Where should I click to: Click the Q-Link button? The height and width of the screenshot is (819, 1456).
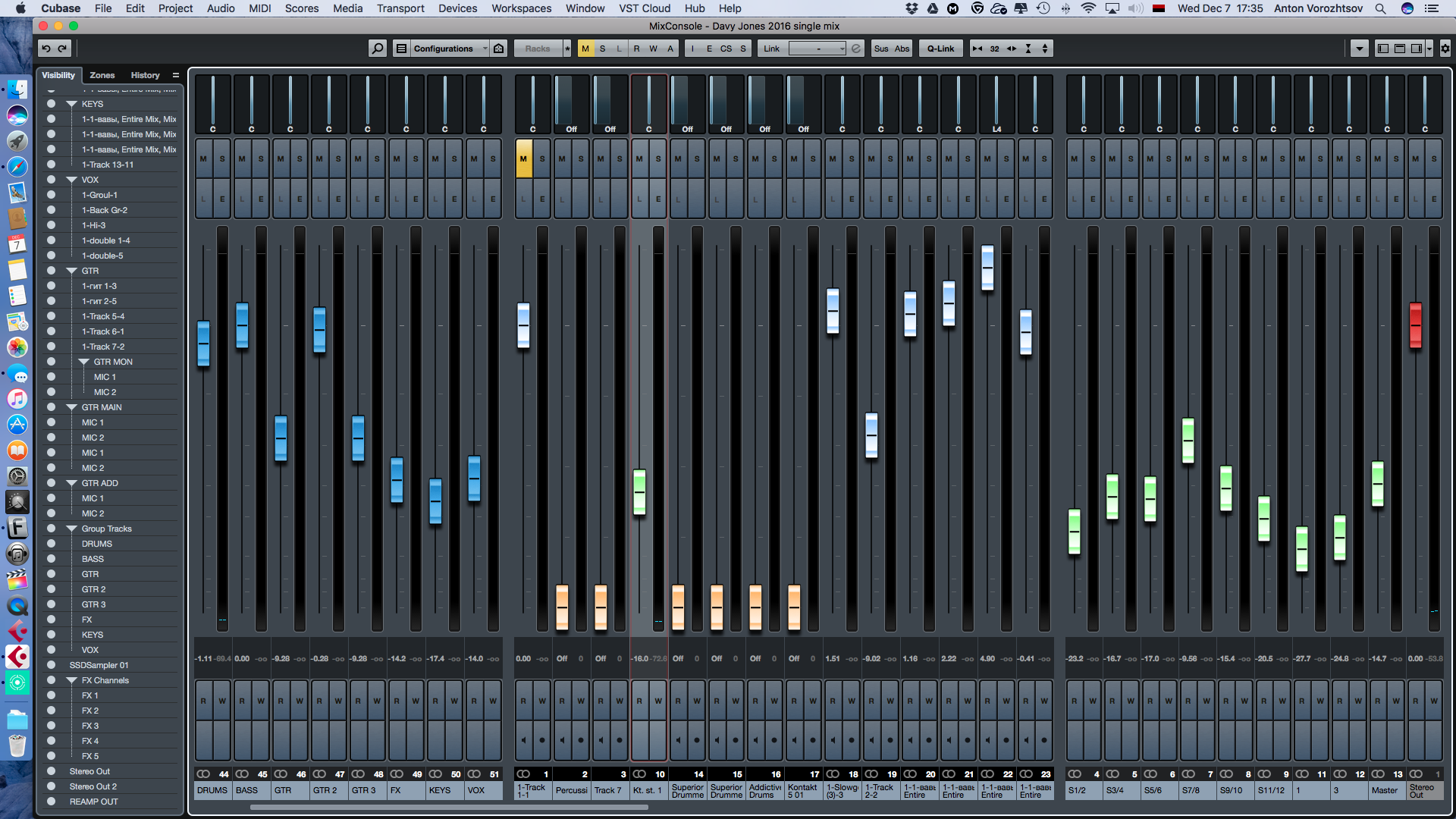point(941,49)
